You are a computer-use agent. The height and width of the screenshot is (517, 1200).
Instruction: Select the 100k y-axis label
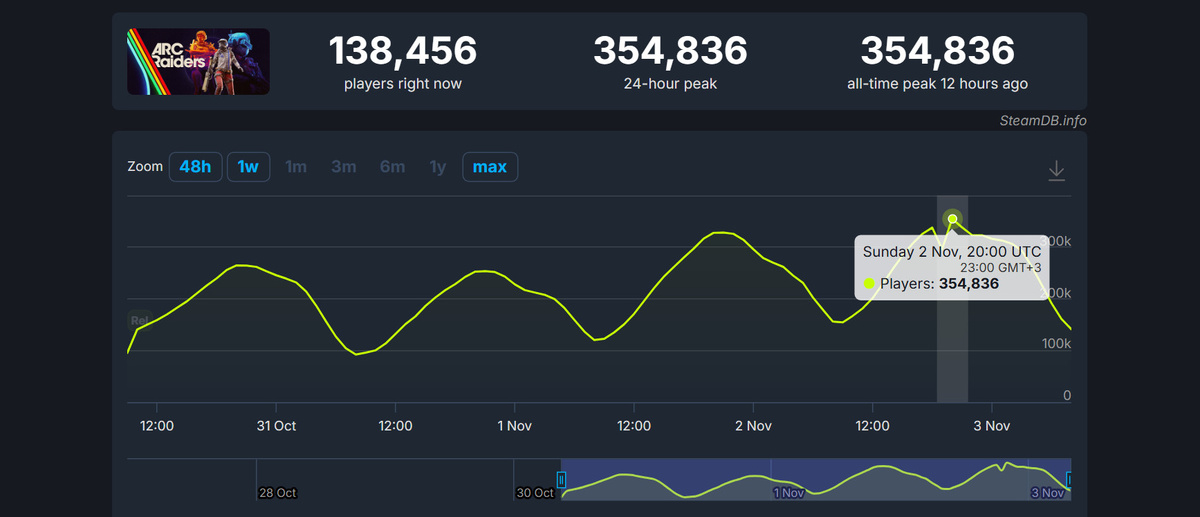(x=1056, y=344)
